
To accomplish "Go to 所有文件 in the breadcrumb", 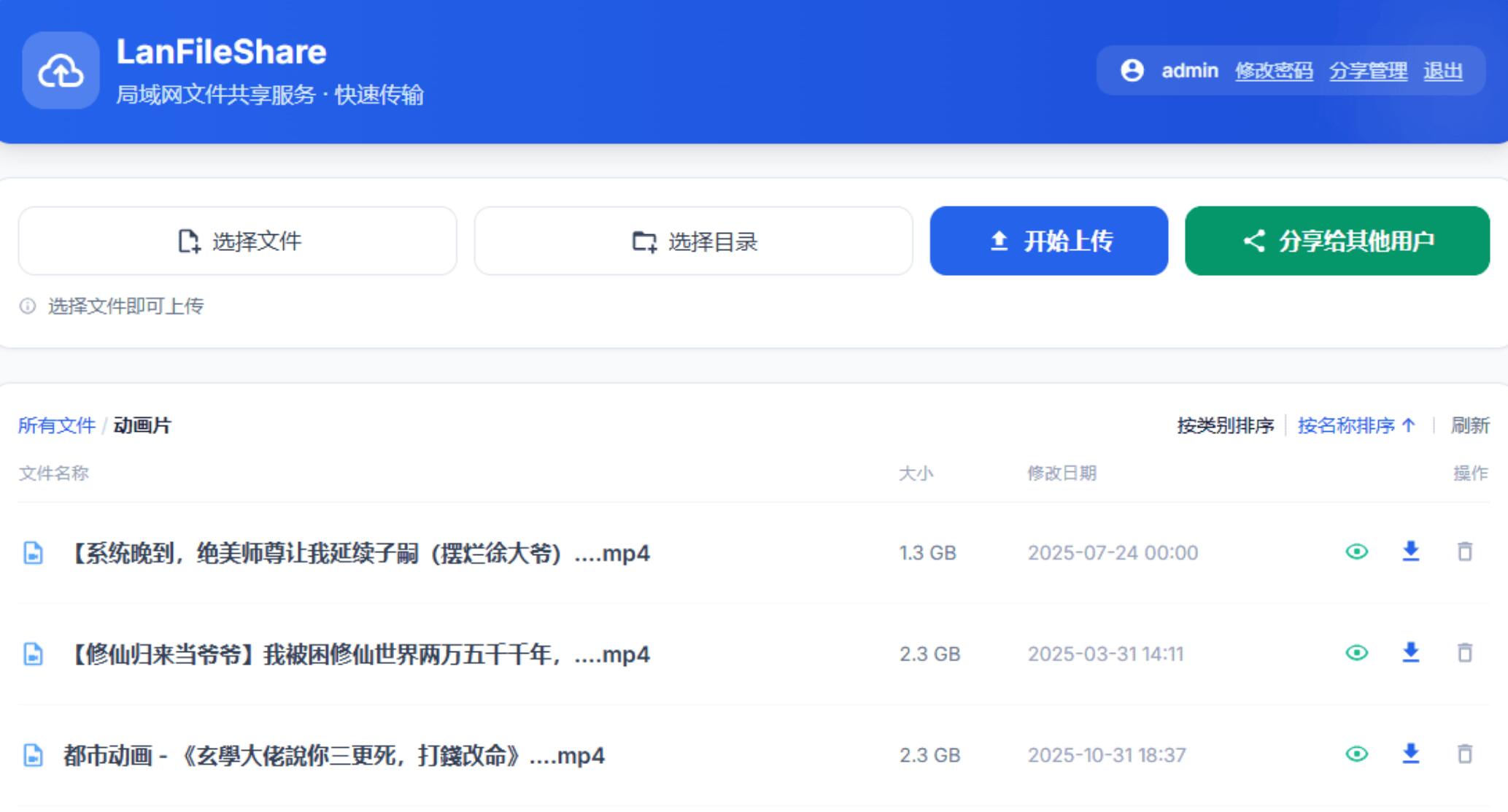I will pyautogui.click(x=57, y=425).
